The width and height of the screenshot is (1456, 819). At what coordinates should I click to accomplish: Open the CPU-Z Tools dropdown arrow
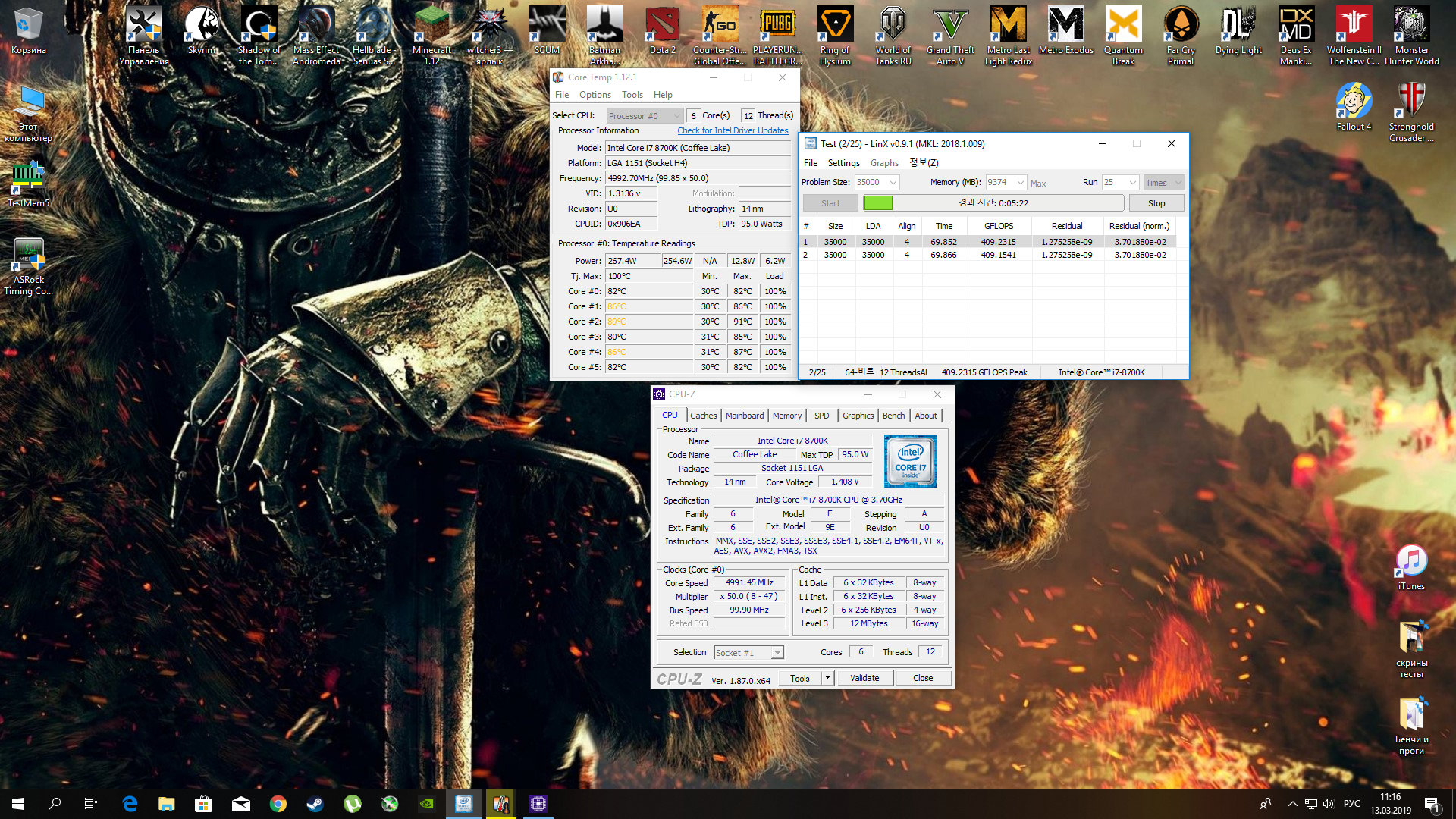(827, 678)
